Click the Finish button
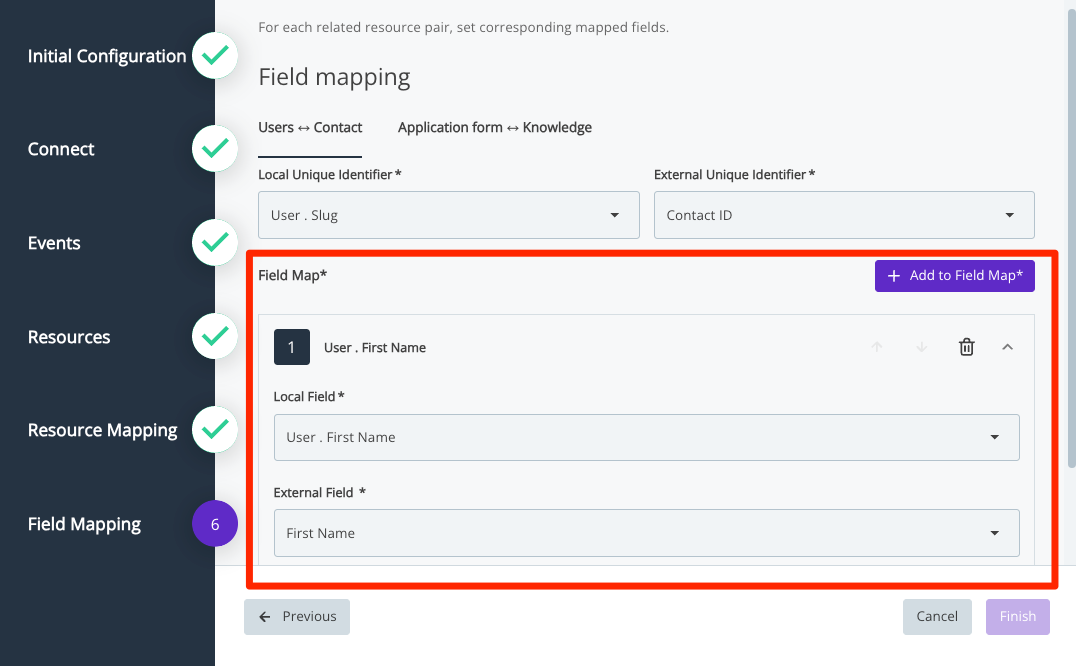1076x666 pixels. tap(1017, 617)
